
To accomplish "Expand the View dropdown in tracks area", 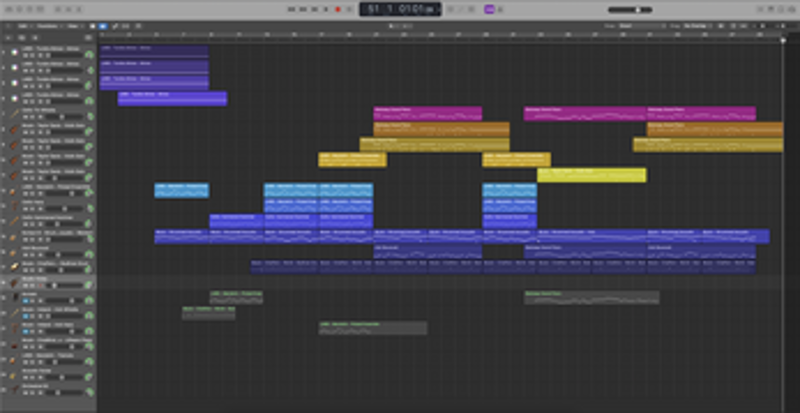I will 75,26.
